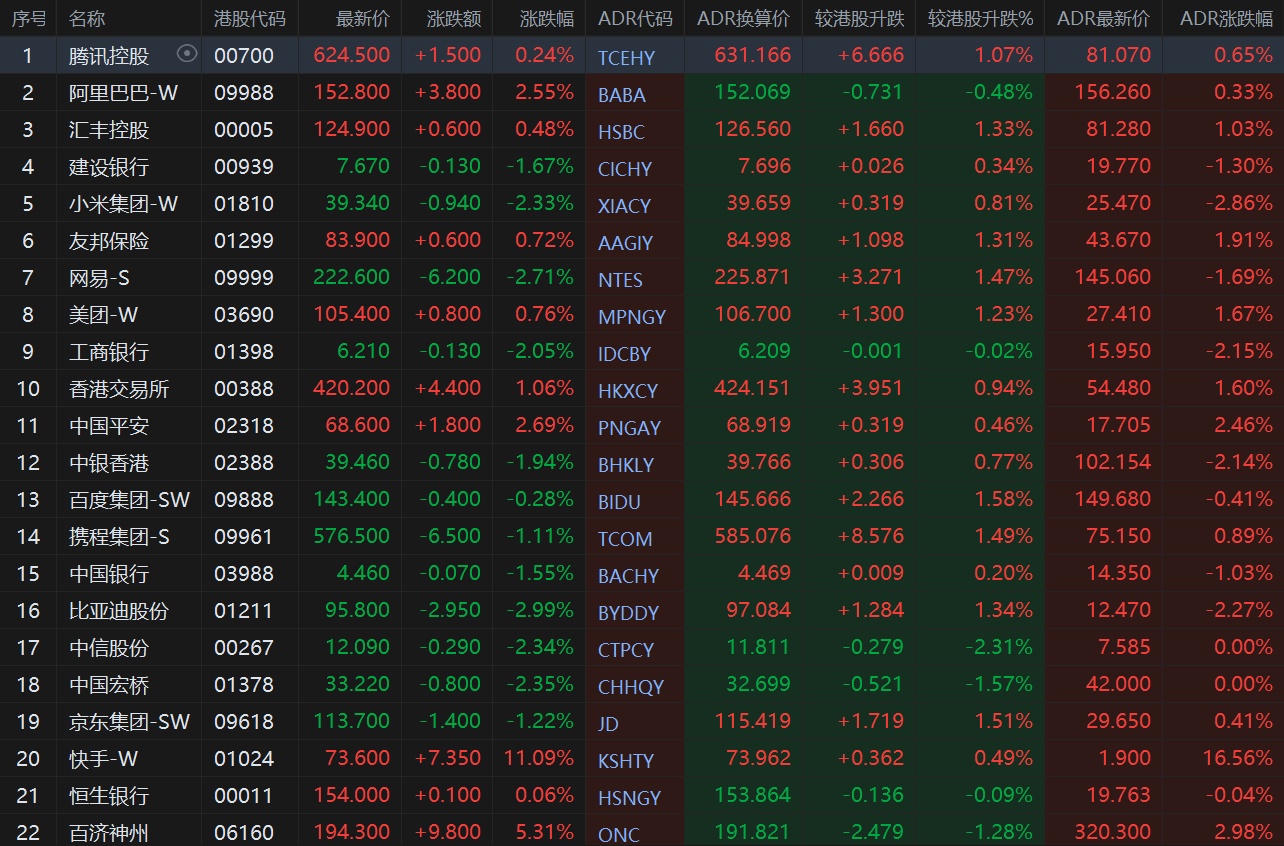Image resolution: width=1284 pixels, height=846 pixels.
Task: Open the TCEHY ADR code link
Action: (x=626, y=58)
